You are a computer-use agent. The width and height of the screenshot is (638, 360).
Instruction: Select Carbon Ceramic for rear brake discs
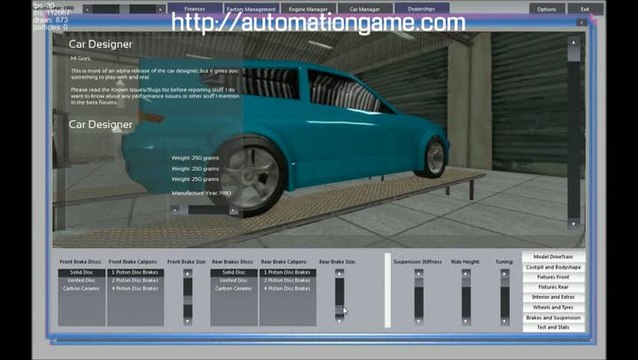[x=234, y=288]
